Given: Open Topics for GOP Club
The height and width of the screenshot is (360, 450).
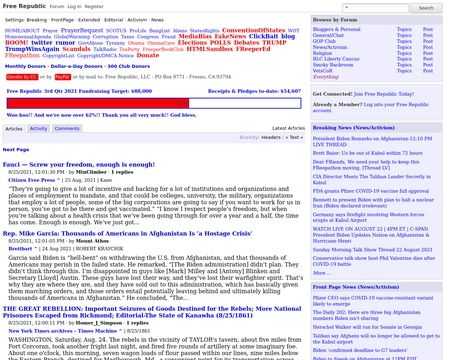Looking at the screenshot, I should pos(404,41).
